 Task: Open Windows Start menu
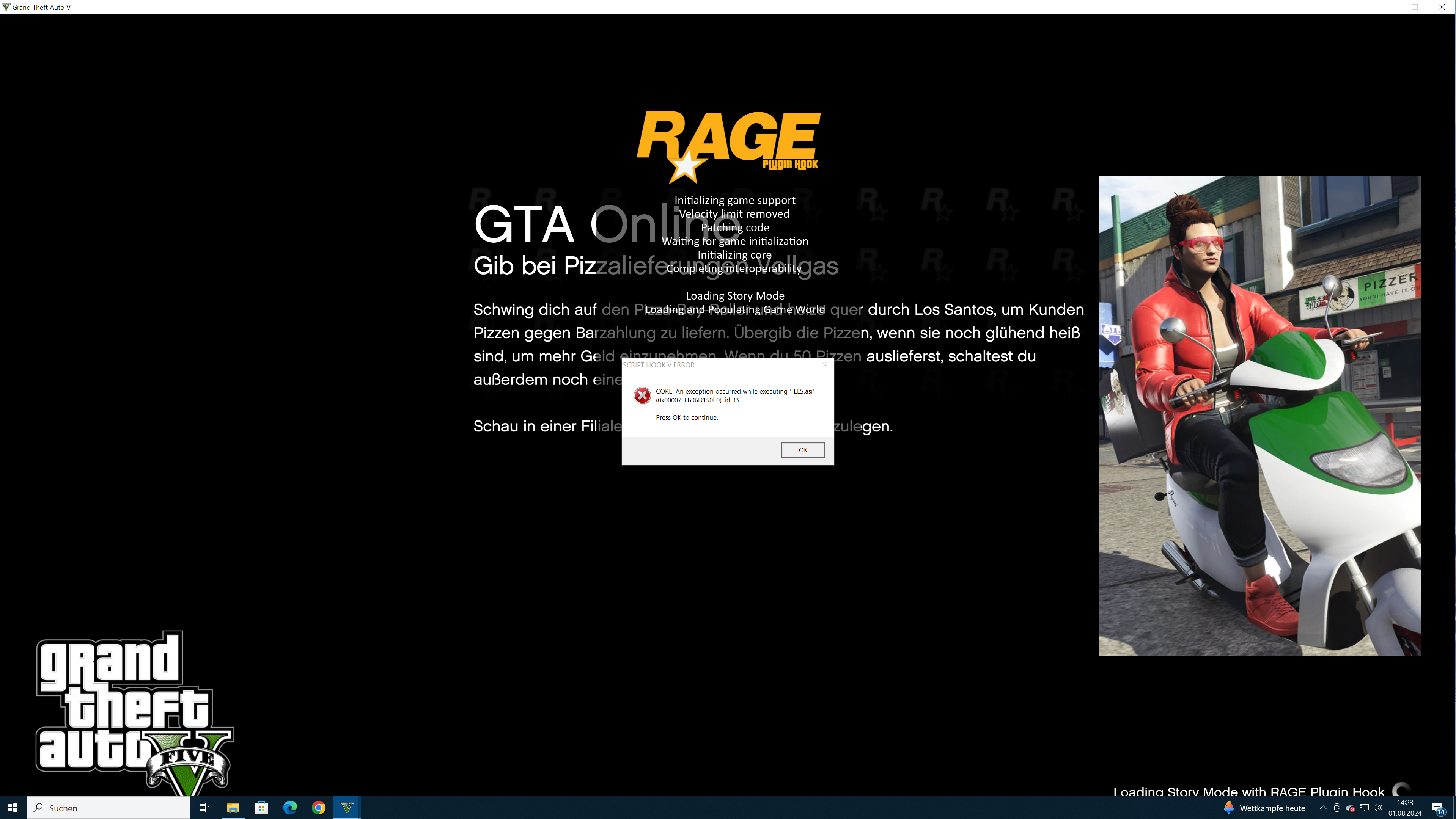(13, 808)
